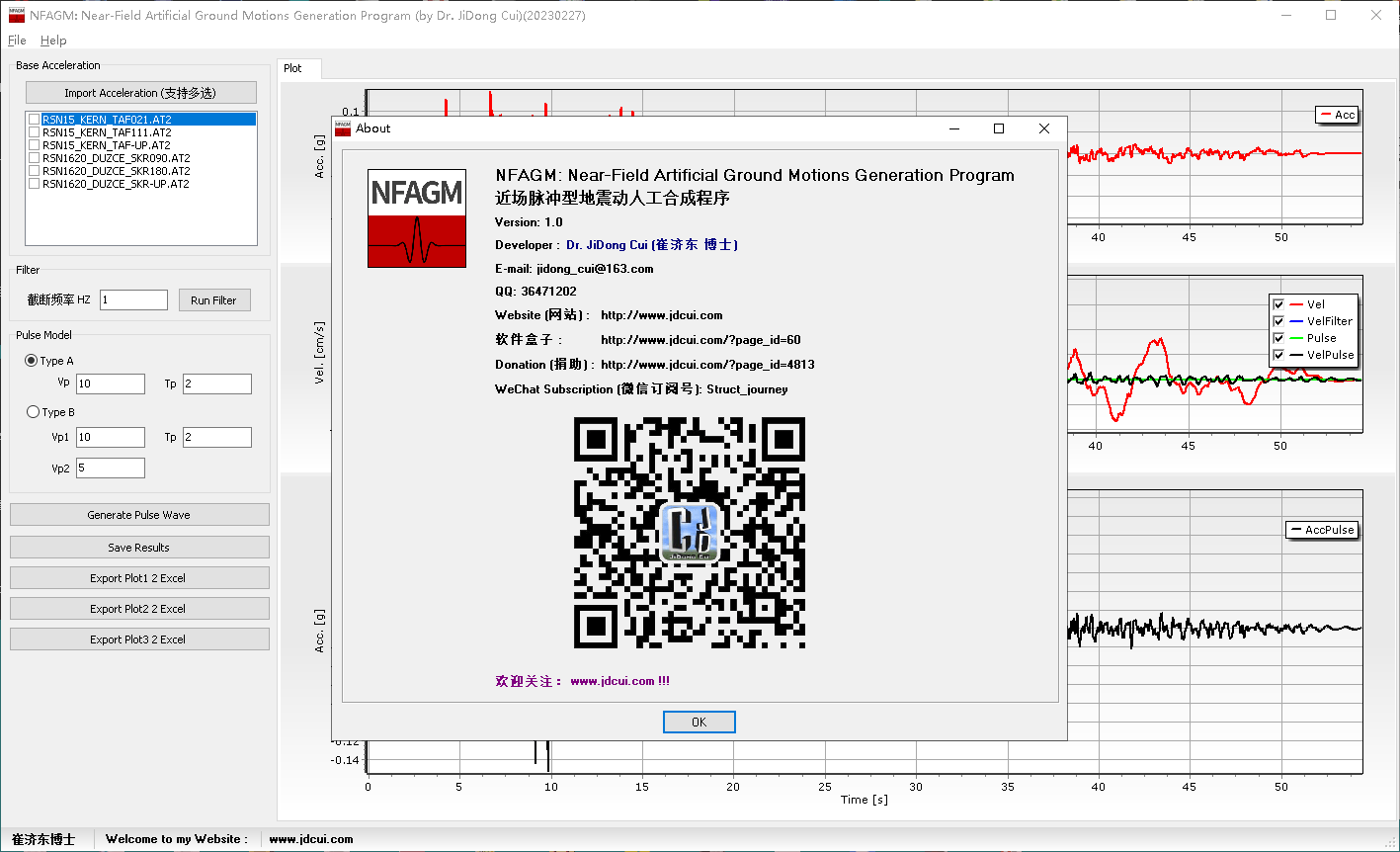This screenshot has height=852, width=1400.
Task: Open the Help menu
Action: click(53, 41)
